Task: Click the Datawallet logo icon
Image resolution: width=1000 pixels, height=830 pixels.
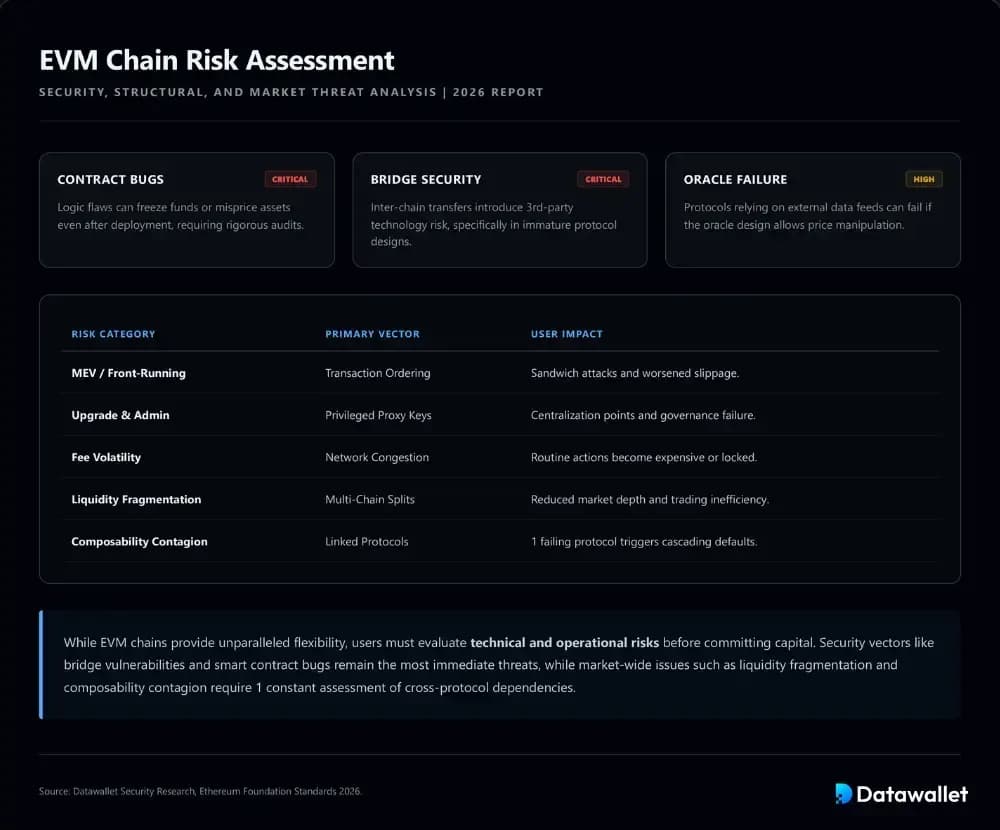Action: [x=844, y=794]
